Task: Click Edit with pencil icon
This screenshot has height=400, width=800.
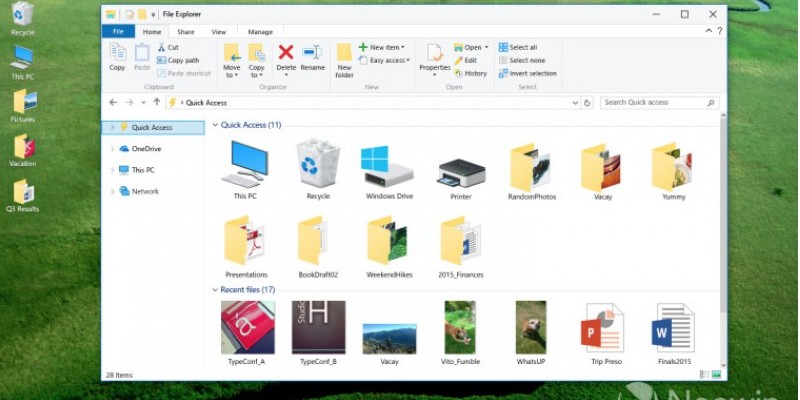Action: (x=465, y=60)
